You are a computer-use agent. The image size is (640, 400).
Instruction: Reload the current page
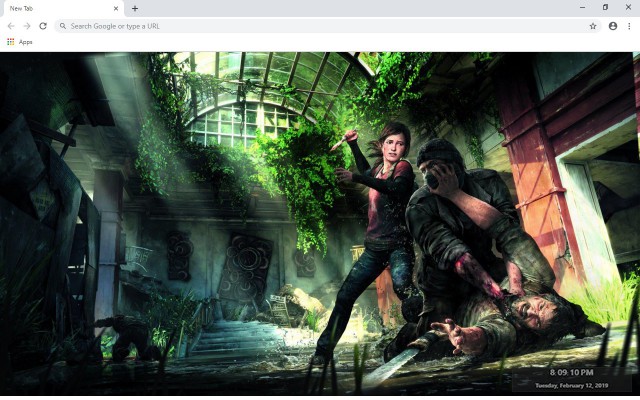43,26
